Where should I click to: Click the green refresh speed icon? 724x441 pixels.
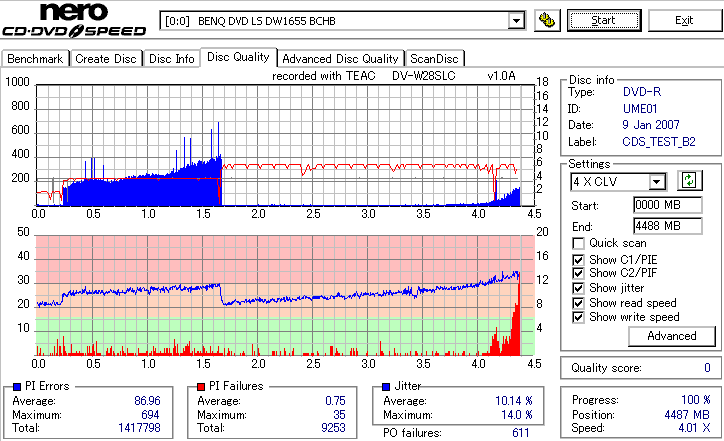coord(689,181)
